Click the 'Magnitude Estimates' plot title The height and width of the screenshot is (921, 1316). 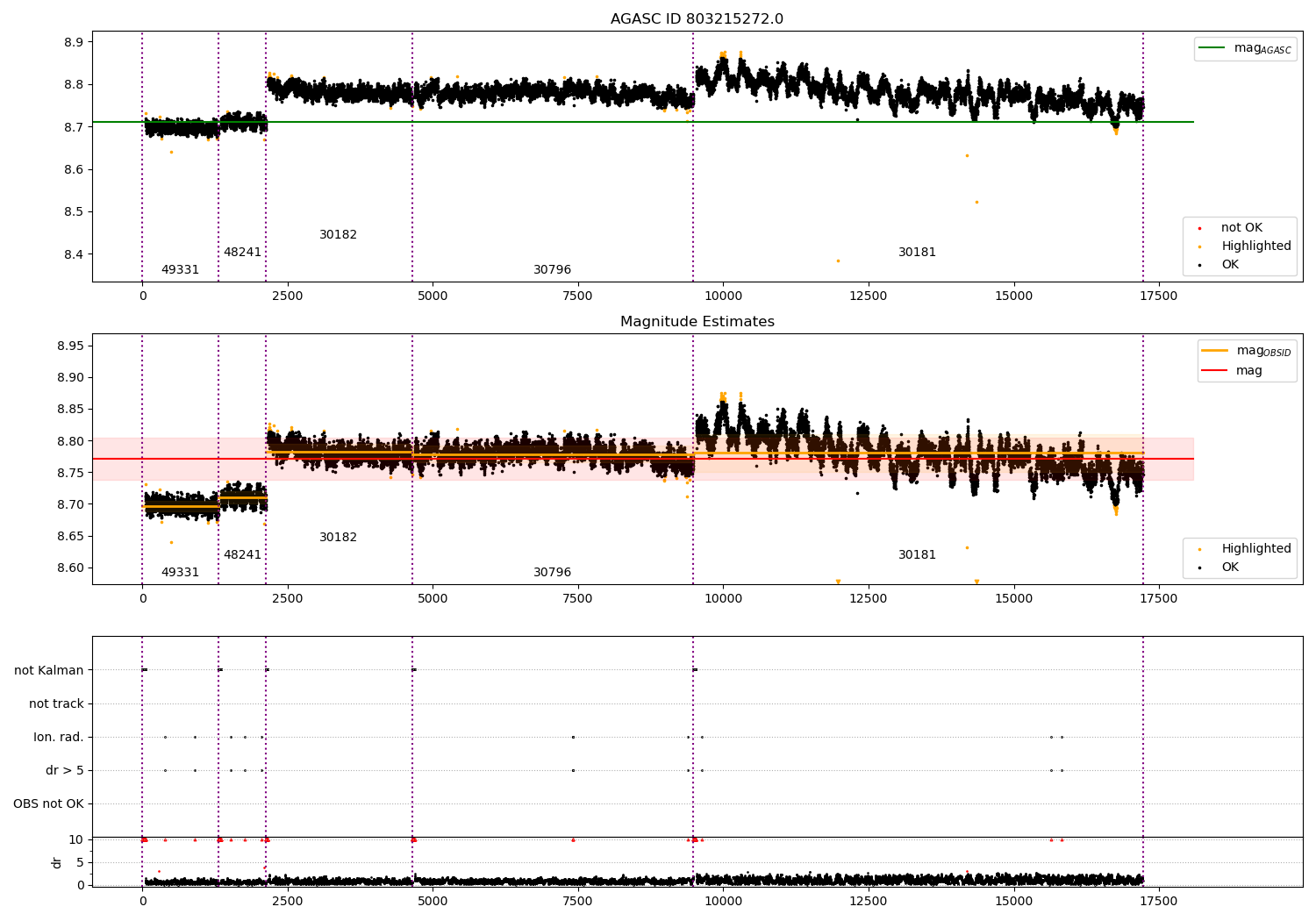tap(697, 322)
